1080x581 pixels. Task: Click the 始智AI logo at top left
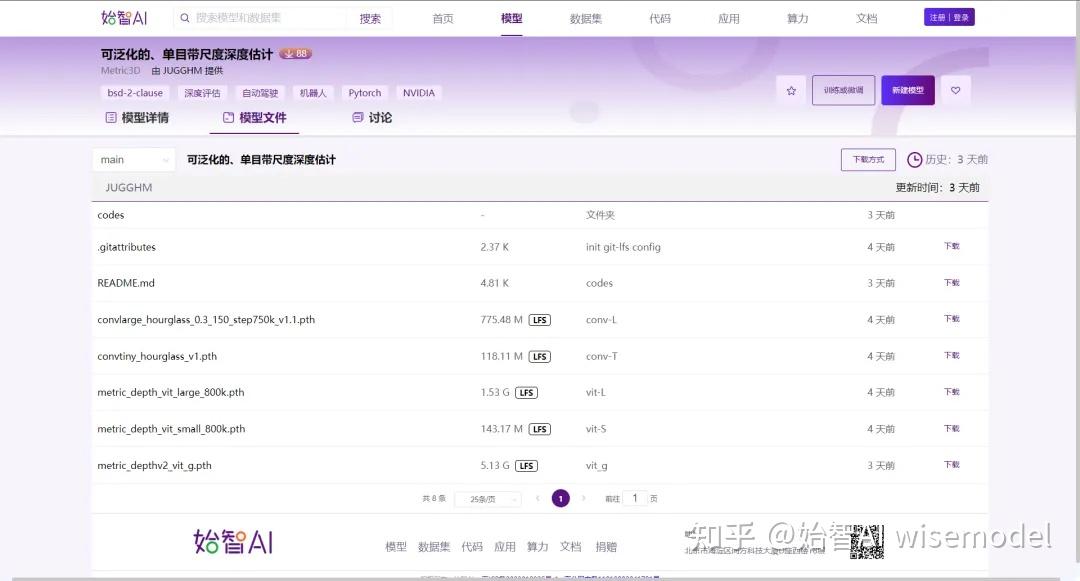pyautogui.click(x=124, y=17)
